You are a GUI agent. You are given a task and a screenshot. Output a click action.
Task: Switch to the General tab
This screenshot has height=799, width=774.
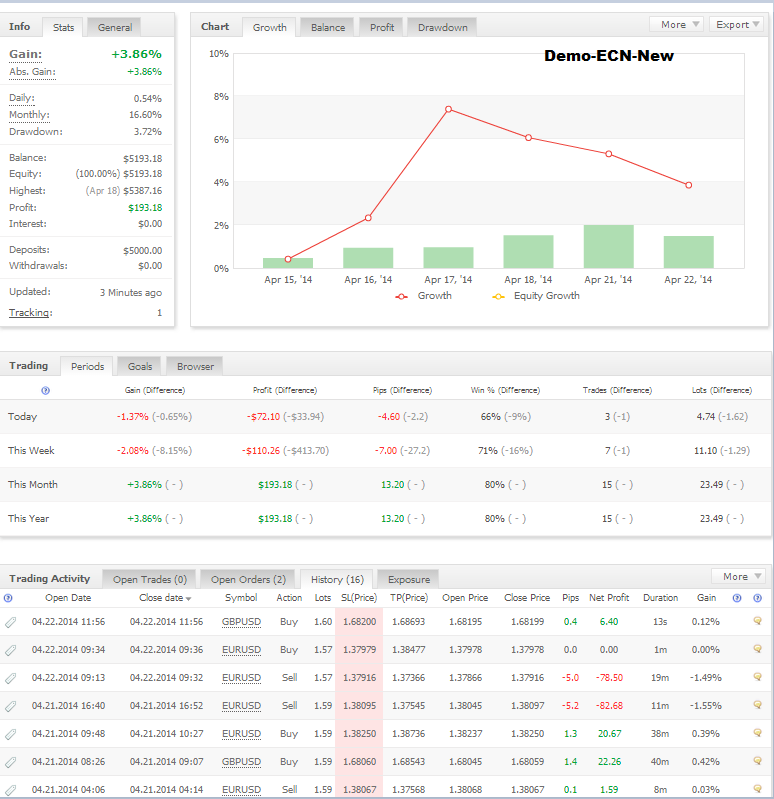[115, 28]
